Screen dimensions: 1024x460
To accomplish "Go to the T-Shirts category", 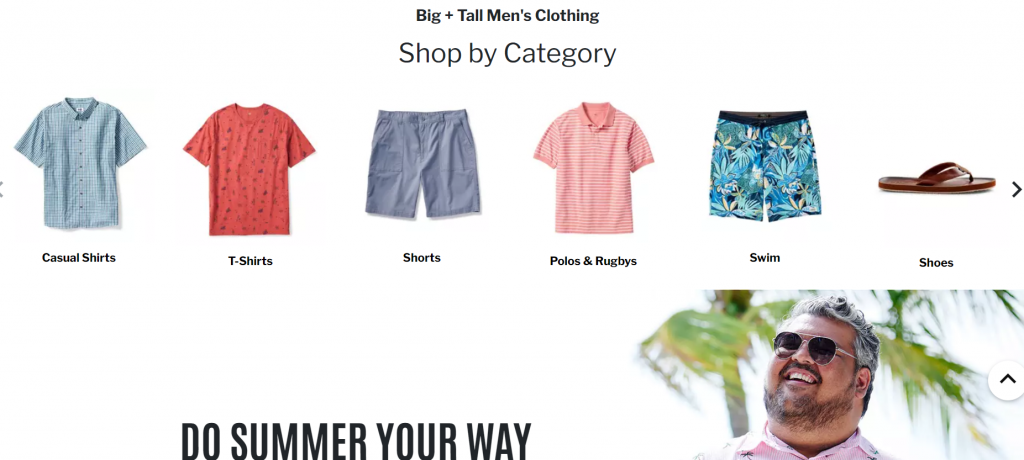I will pos(250,261).
